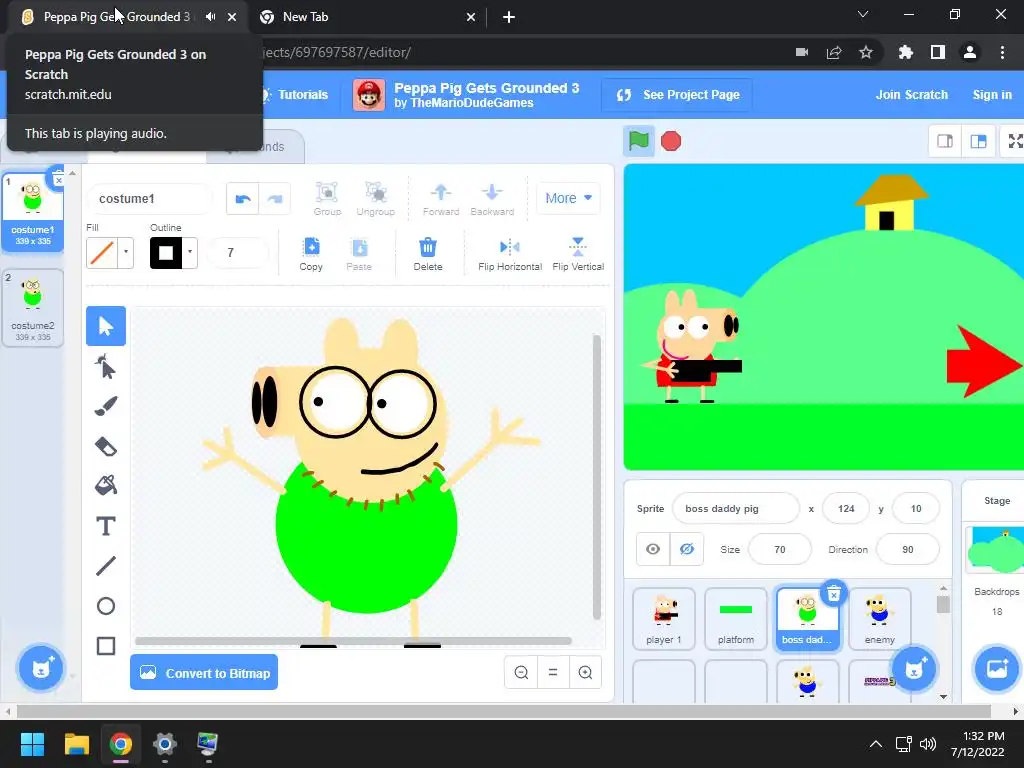Switch to small stage layout
Viewport: 1024px width, 768px height.
(x=945, y=141)
